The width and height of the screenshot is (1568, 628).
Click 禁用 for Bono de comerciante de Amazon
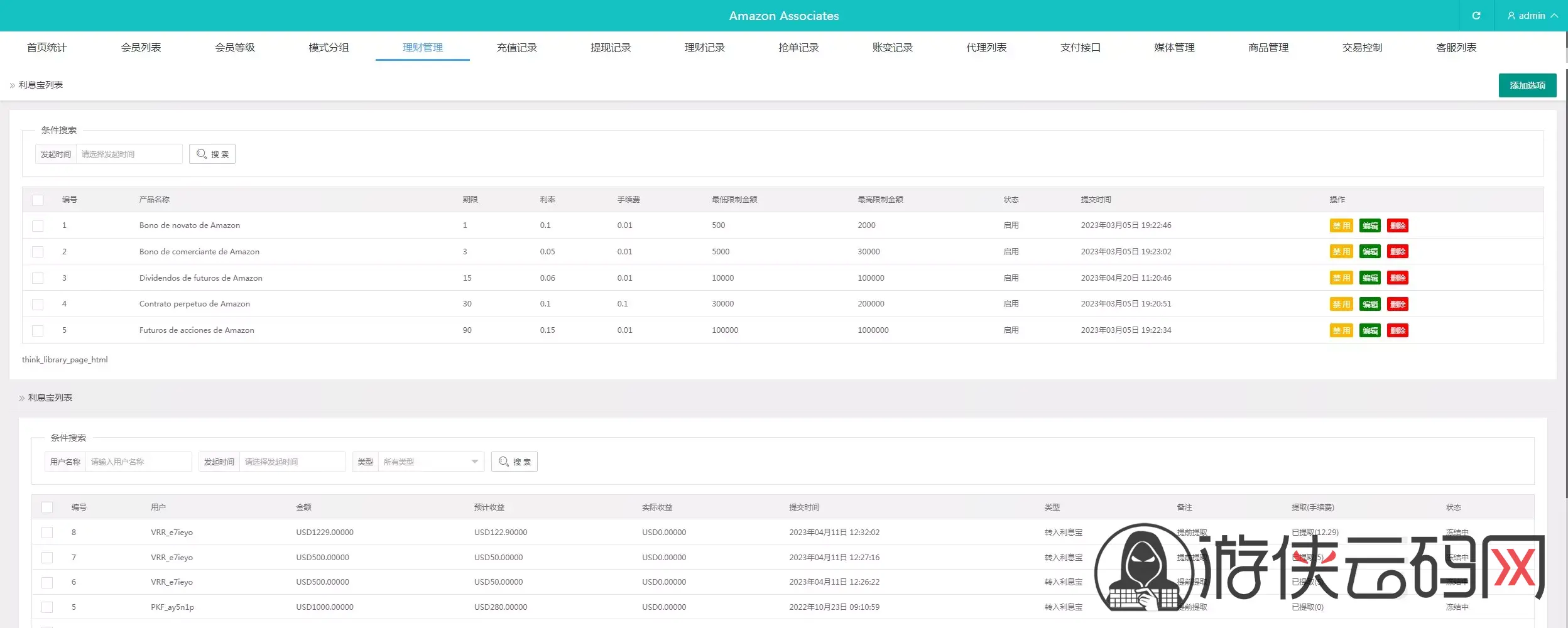(1341, 252)
